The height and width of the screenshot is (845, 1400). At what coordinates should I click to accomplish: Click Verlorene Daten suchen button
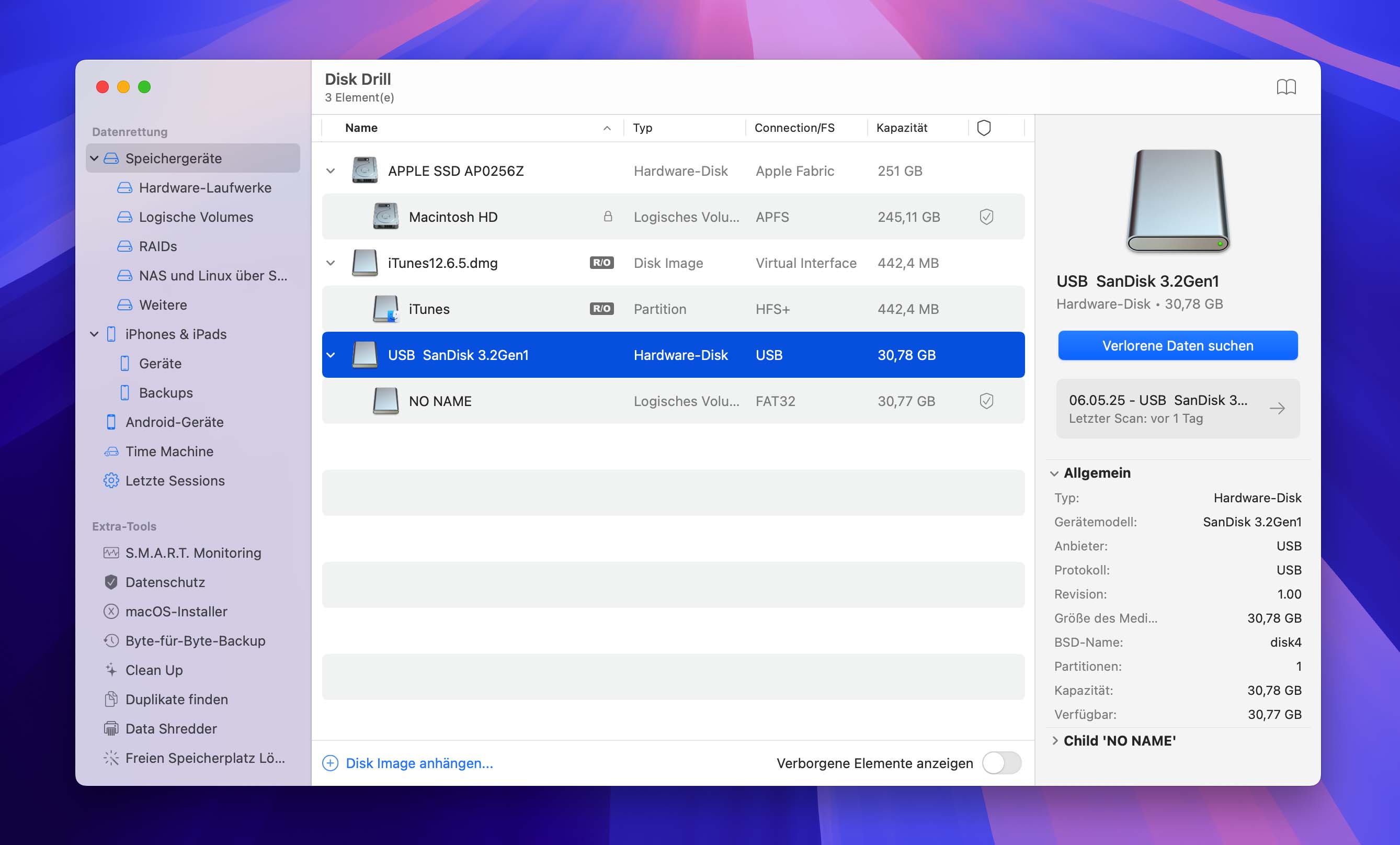point(1177,346)
